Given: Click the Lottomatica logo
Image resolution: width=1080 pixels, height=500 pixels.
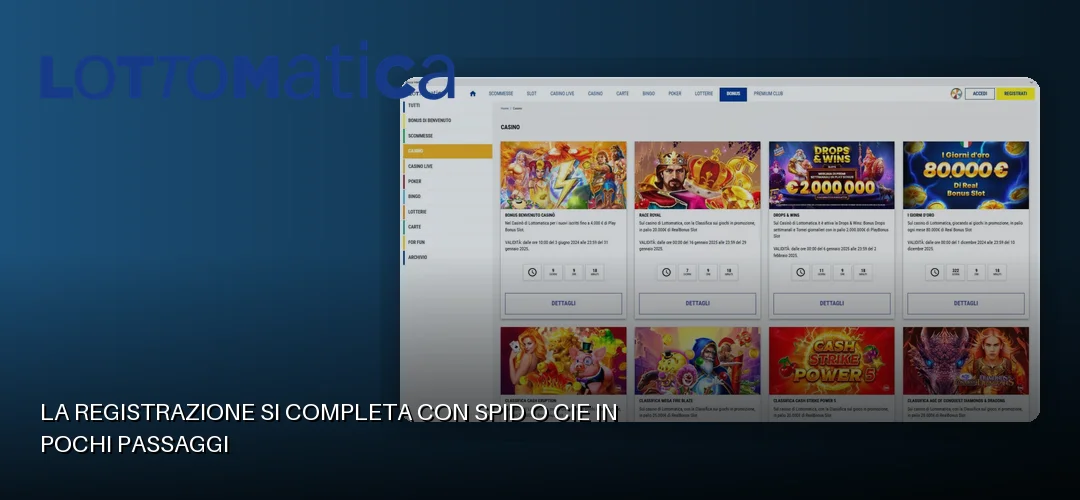Looking at the screenshot, I should click(x=247, y=71).
